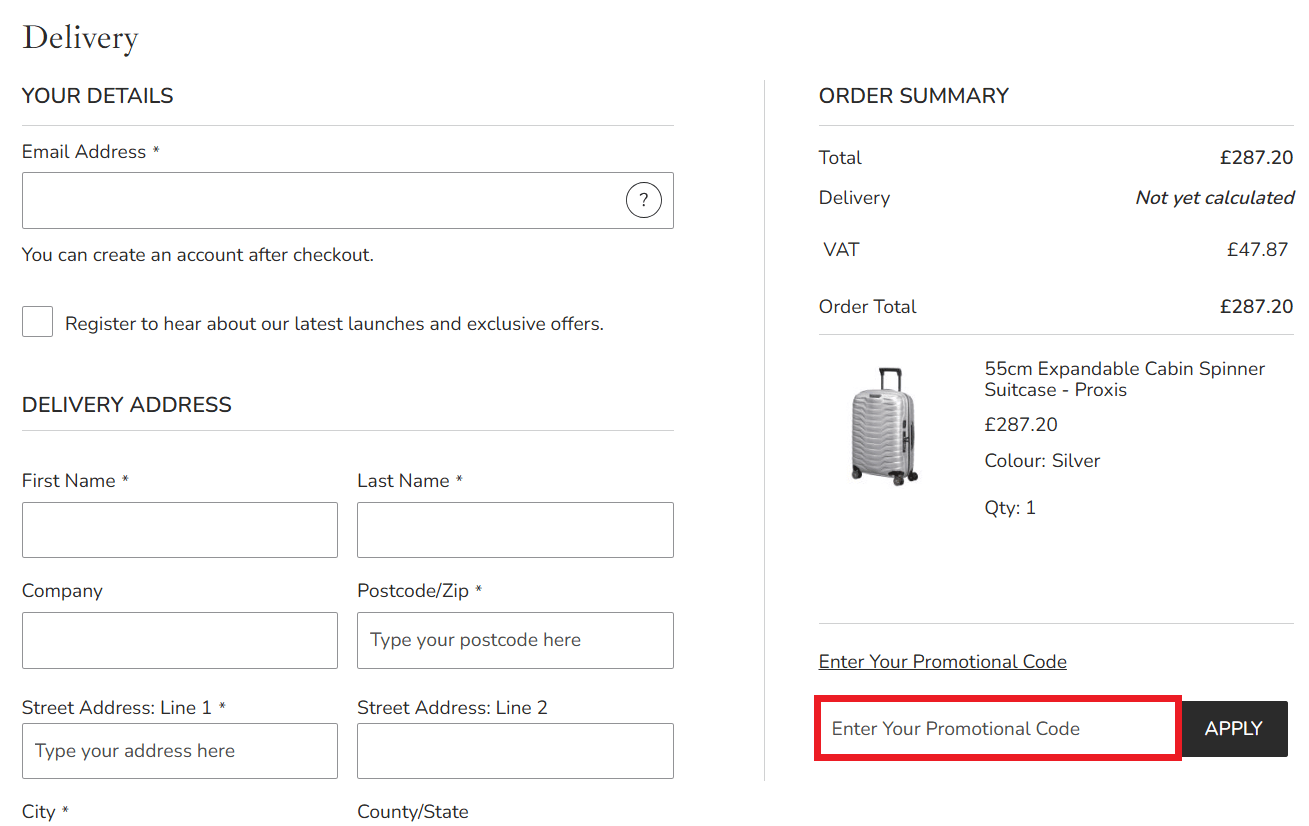
Task: Click the Postcode/Zip field
Action: point(514,640)
